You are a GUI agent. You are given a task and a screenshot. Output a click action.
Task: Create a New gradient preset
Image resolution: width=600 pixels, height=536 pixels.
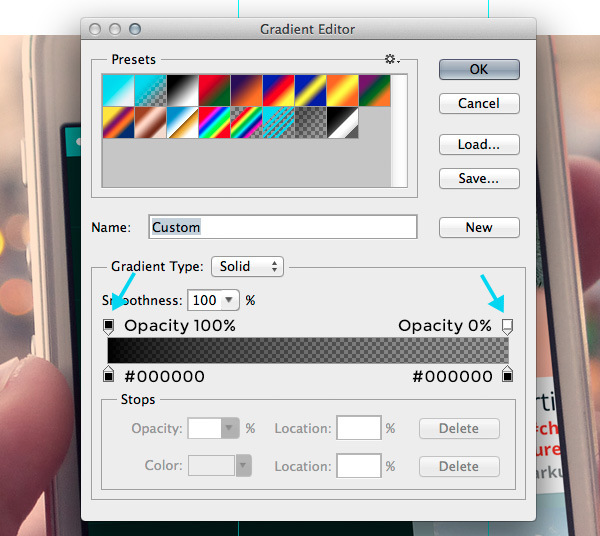click(479, 227)
